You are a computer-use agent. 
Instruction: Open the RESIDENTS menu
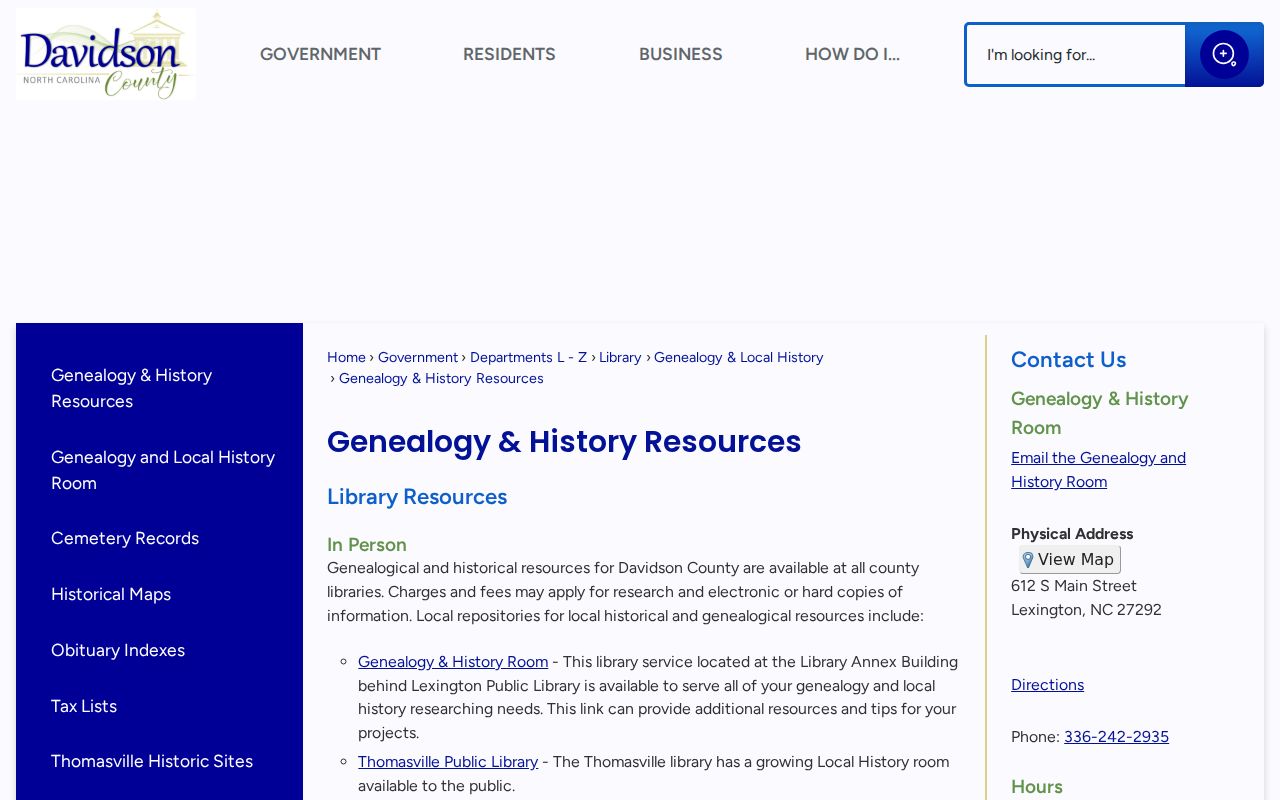tap(509, 54)
